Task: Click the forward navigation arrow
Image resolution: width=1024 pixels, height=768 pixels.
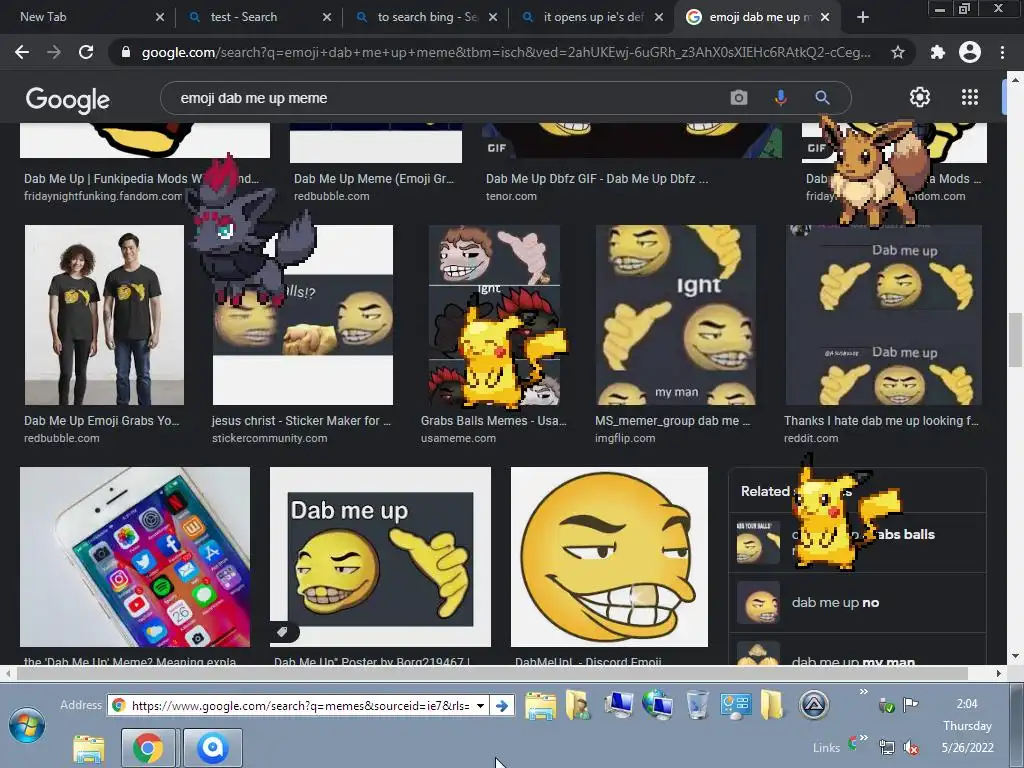Action: pyautogui.click(x=54, y=52)
